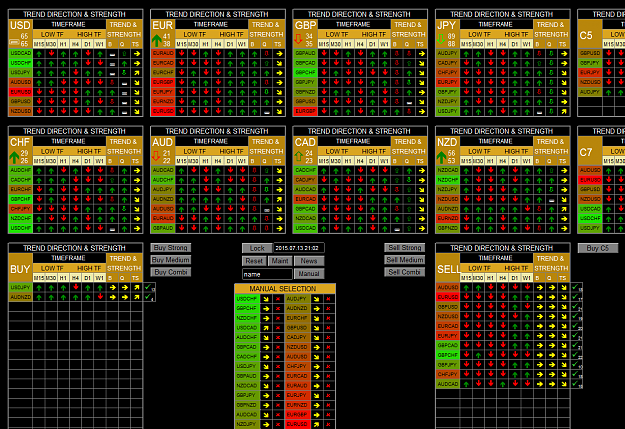The image size is (625, 429).
Task: Click yellow arrow beside EURUSD in Manual Selection
Action: pos(316,424)
